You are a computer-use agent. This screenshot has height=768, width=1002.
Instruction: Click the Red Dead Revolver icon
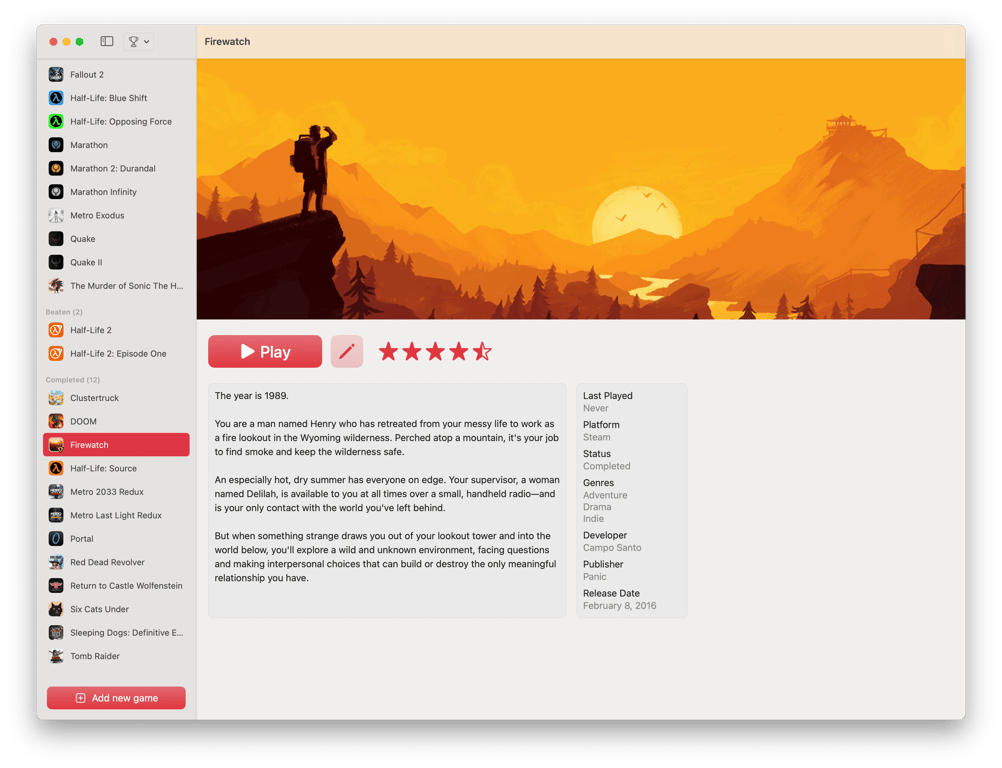point(56,562)
